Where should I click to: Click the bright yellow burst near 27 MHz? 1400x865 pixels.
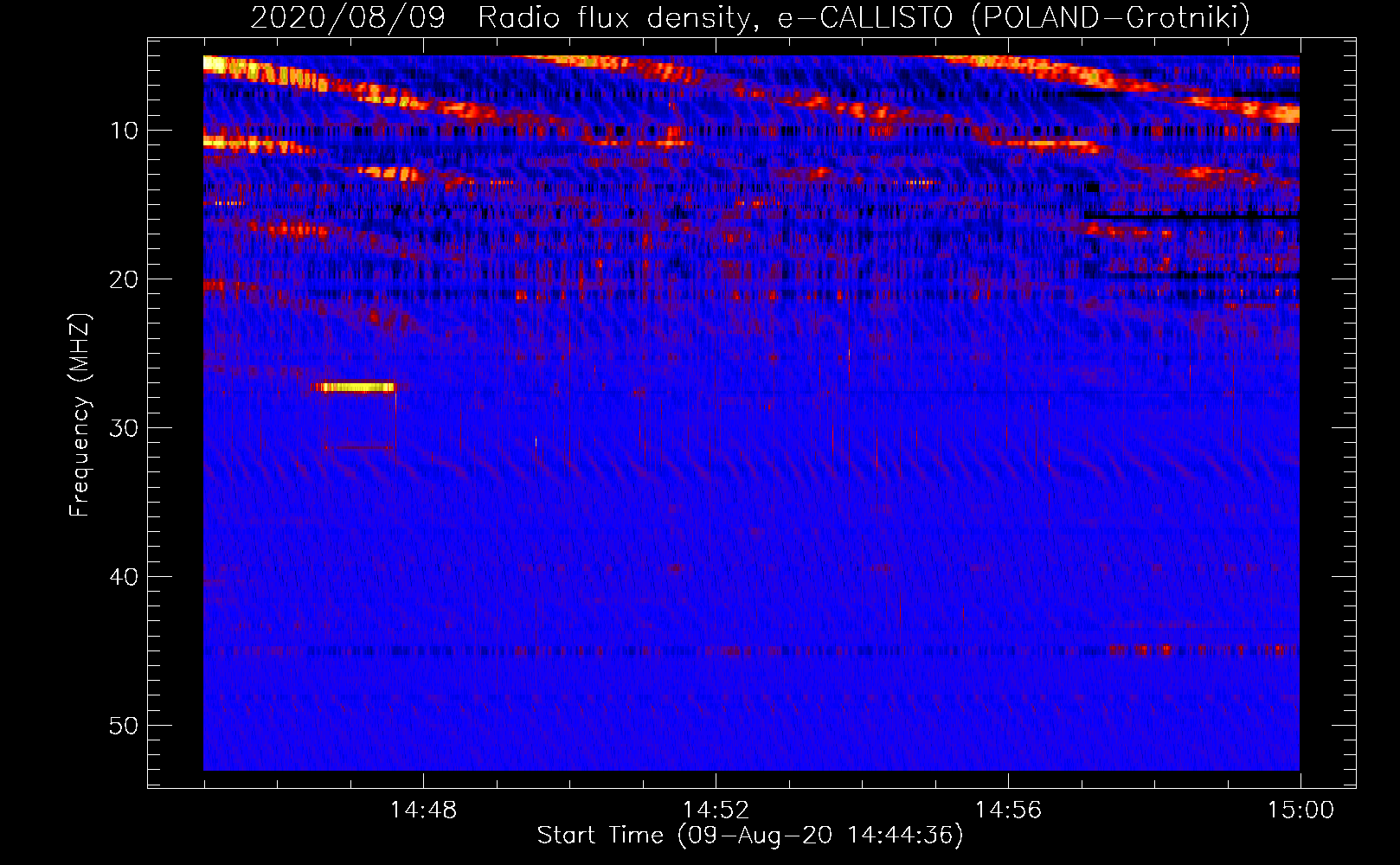[357, 388]
